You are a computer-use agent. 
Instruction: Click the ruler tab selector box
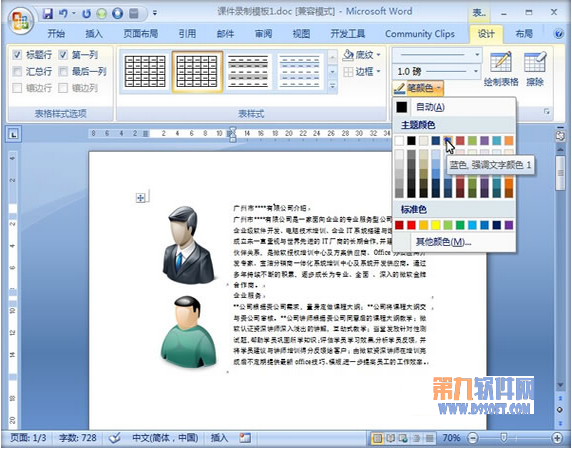coord(14,134)
